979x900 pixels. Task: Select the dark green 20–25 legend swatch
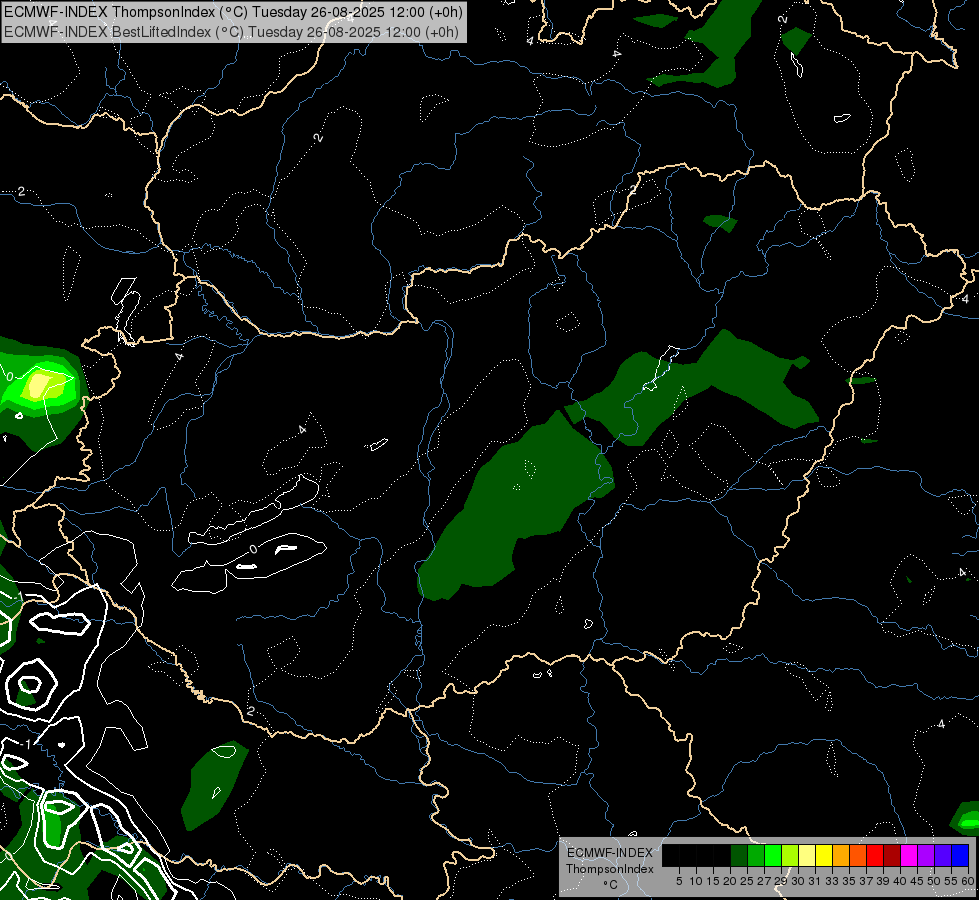click(739, 855)
